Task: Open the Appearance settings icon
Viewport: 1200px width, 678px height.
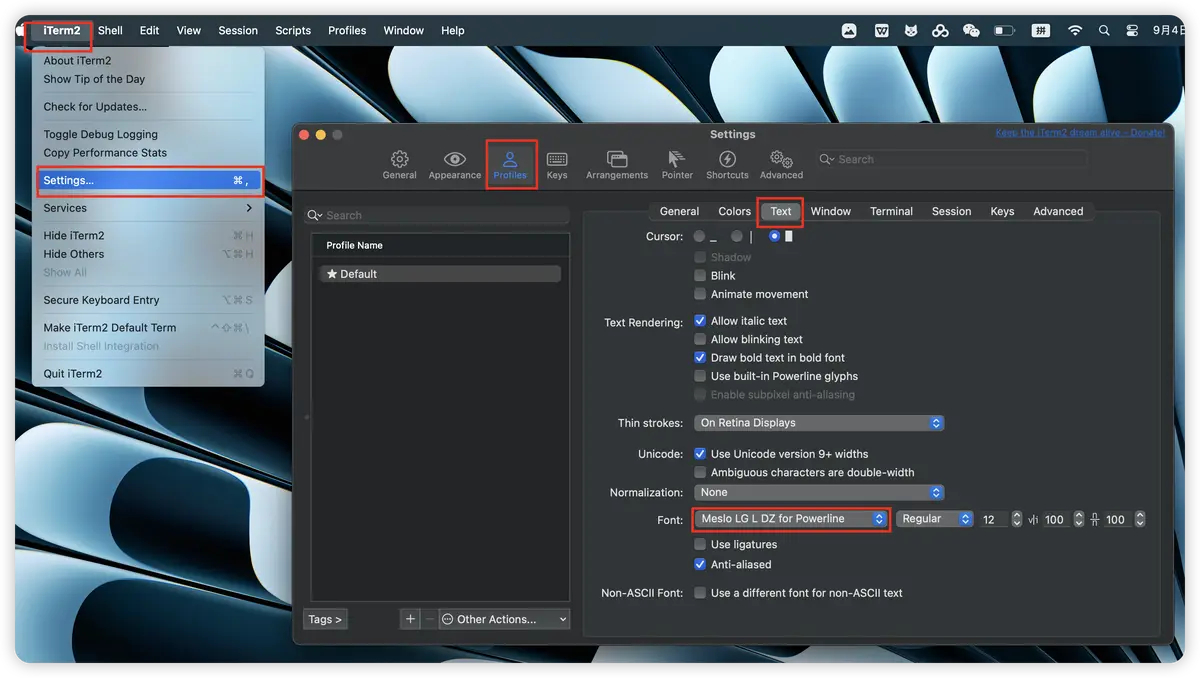Action: click(455, 164)
